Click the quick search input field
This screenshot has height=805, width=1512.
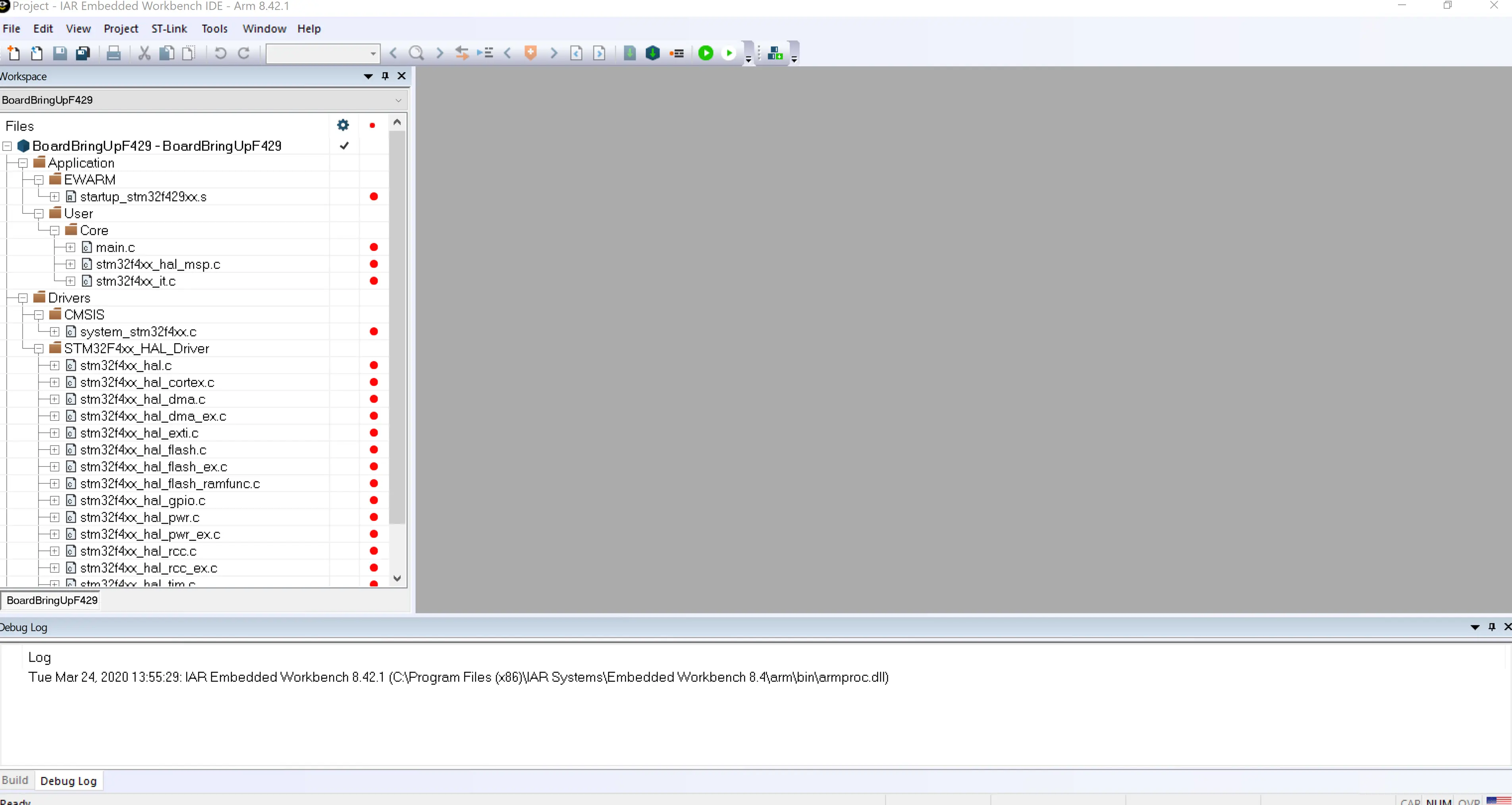point(317,54)
